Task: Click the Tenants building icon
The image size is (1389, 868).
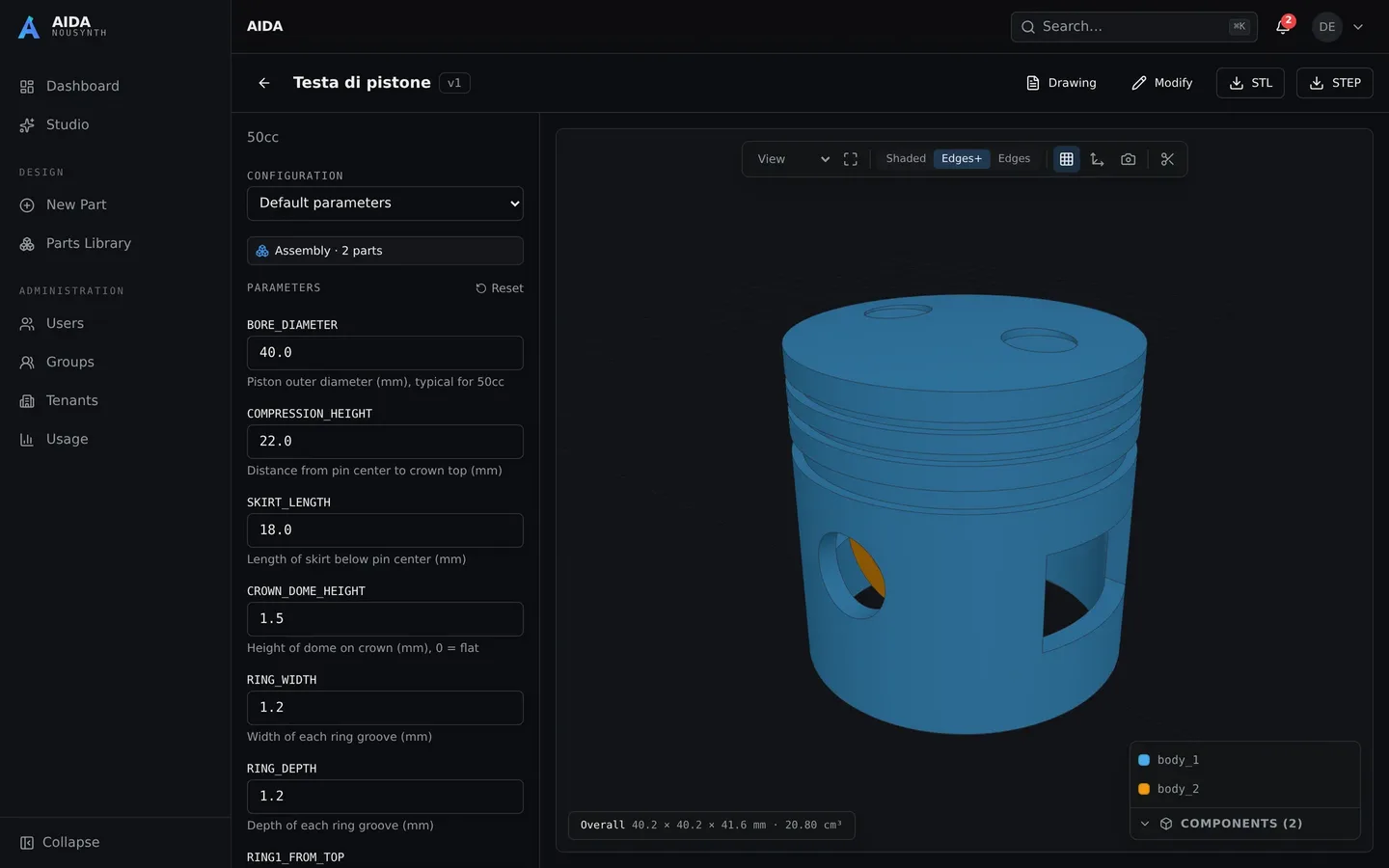Action: click(x=27, y=401)
